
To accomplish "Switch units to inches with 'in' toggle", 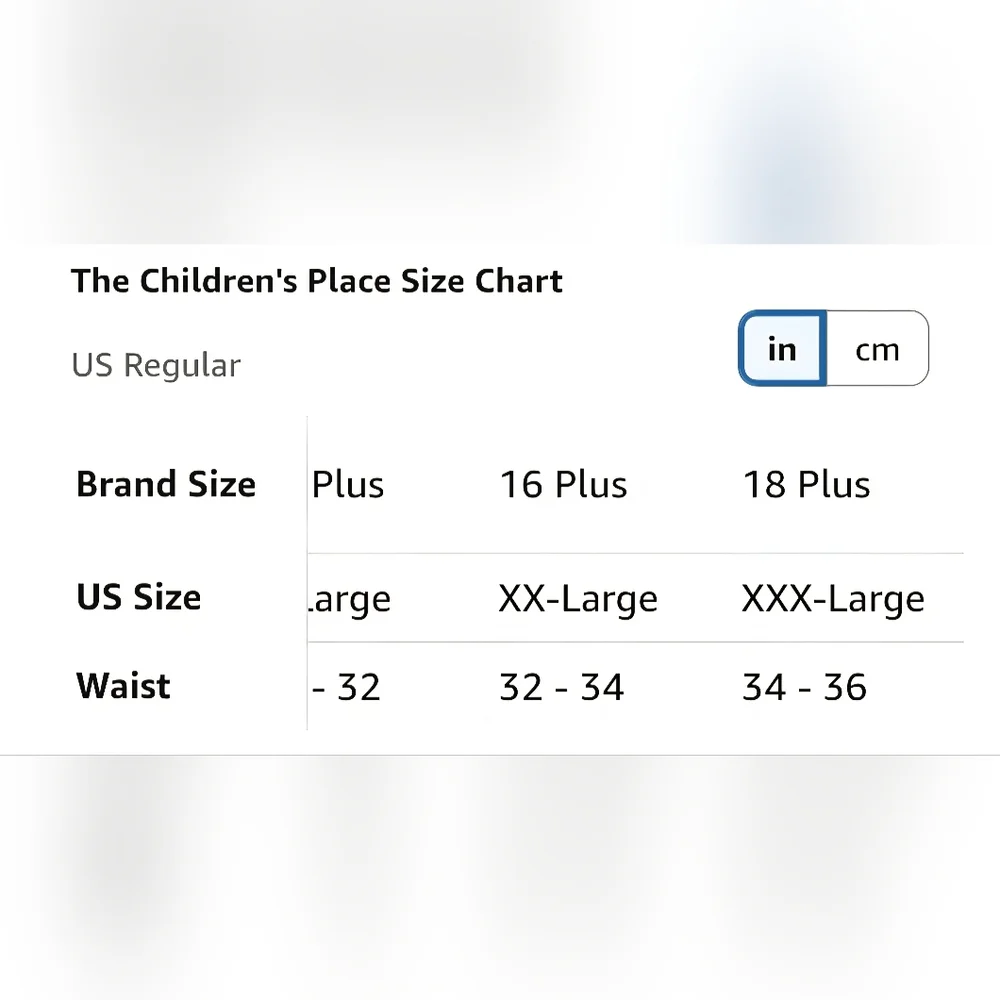I will click(x=783, y=348).
